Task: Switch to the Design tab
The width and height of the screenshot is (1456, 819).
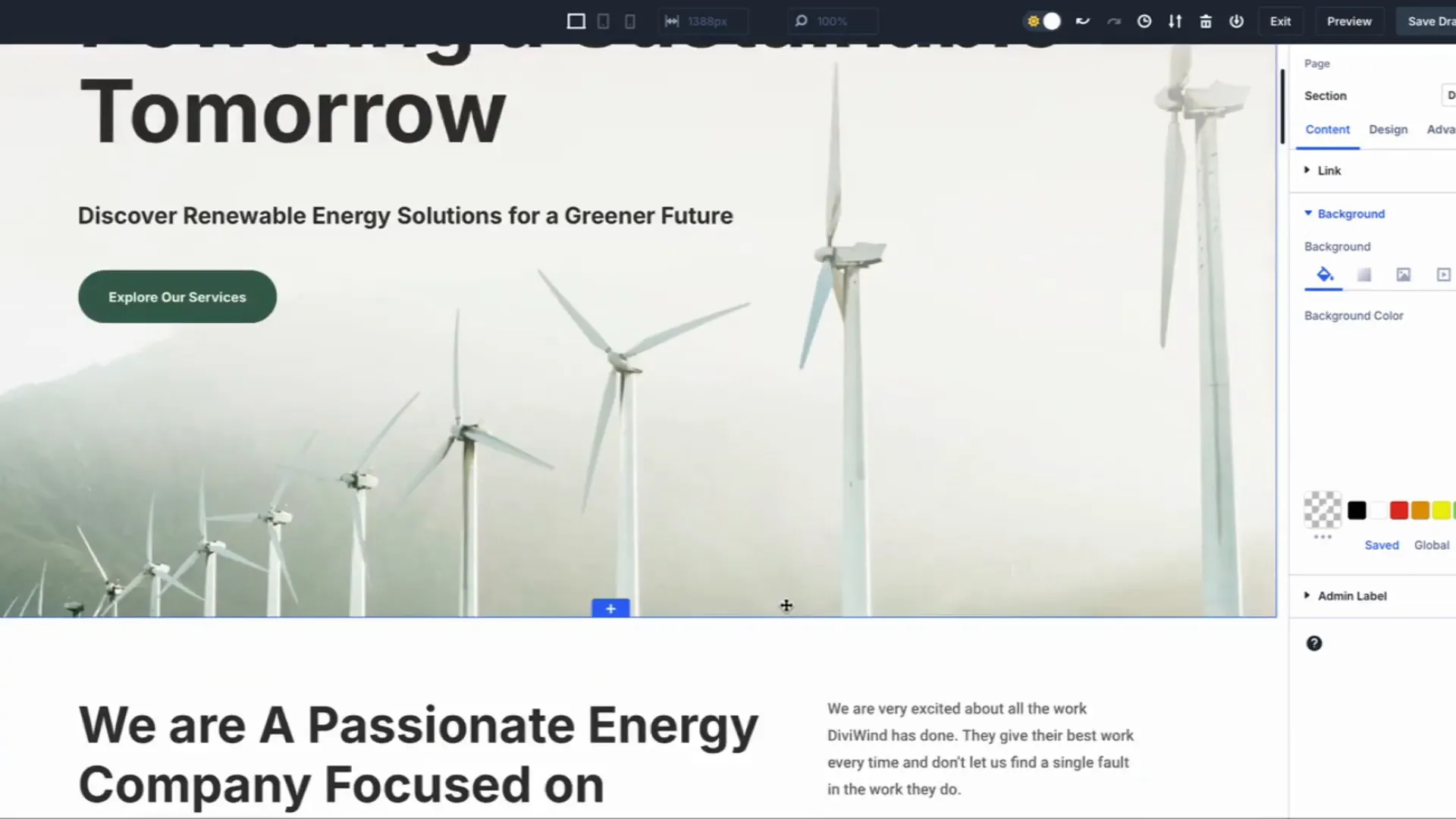Action: click(x=1388, y=130)
